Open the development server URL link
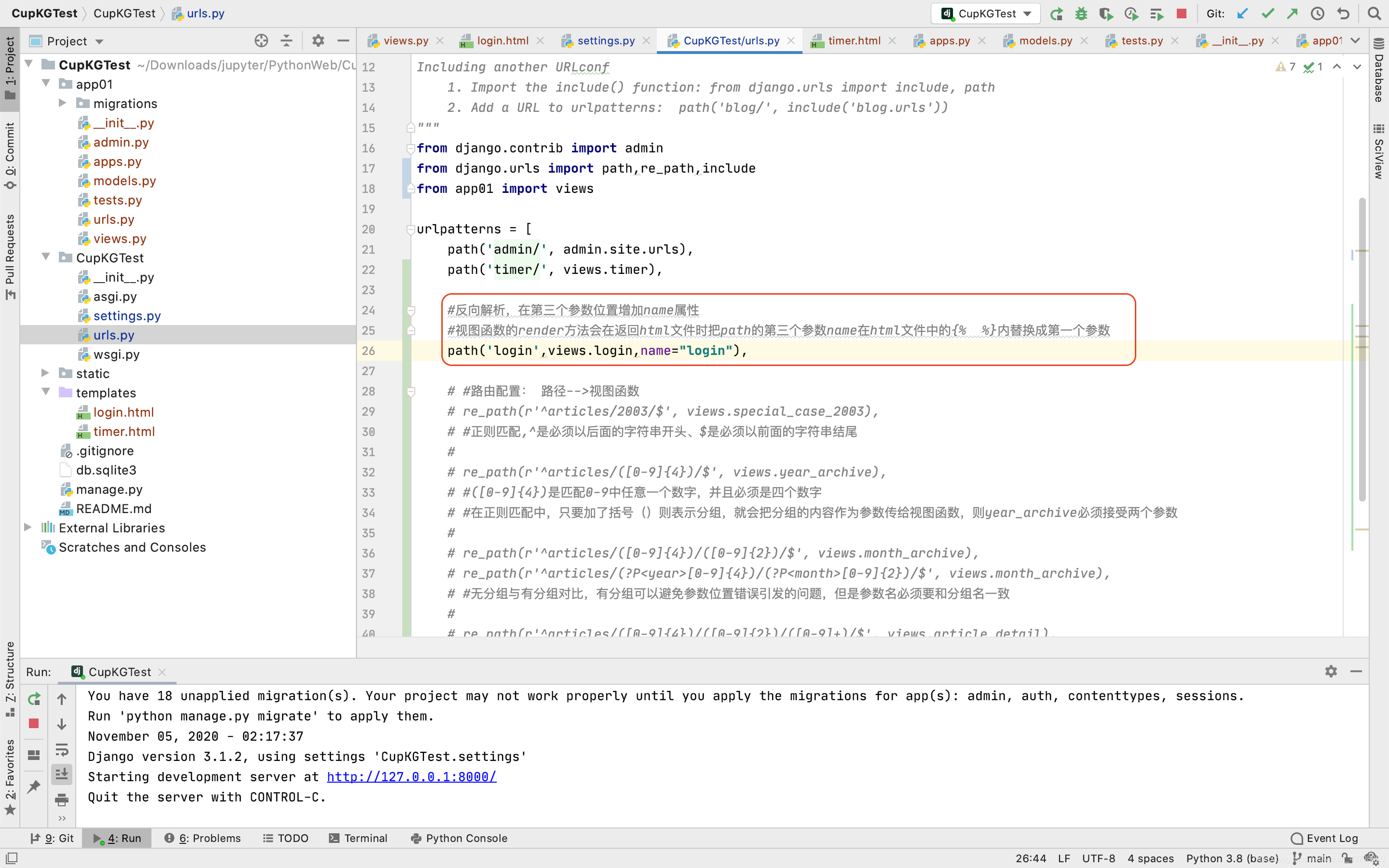 (x=412, y=776)
